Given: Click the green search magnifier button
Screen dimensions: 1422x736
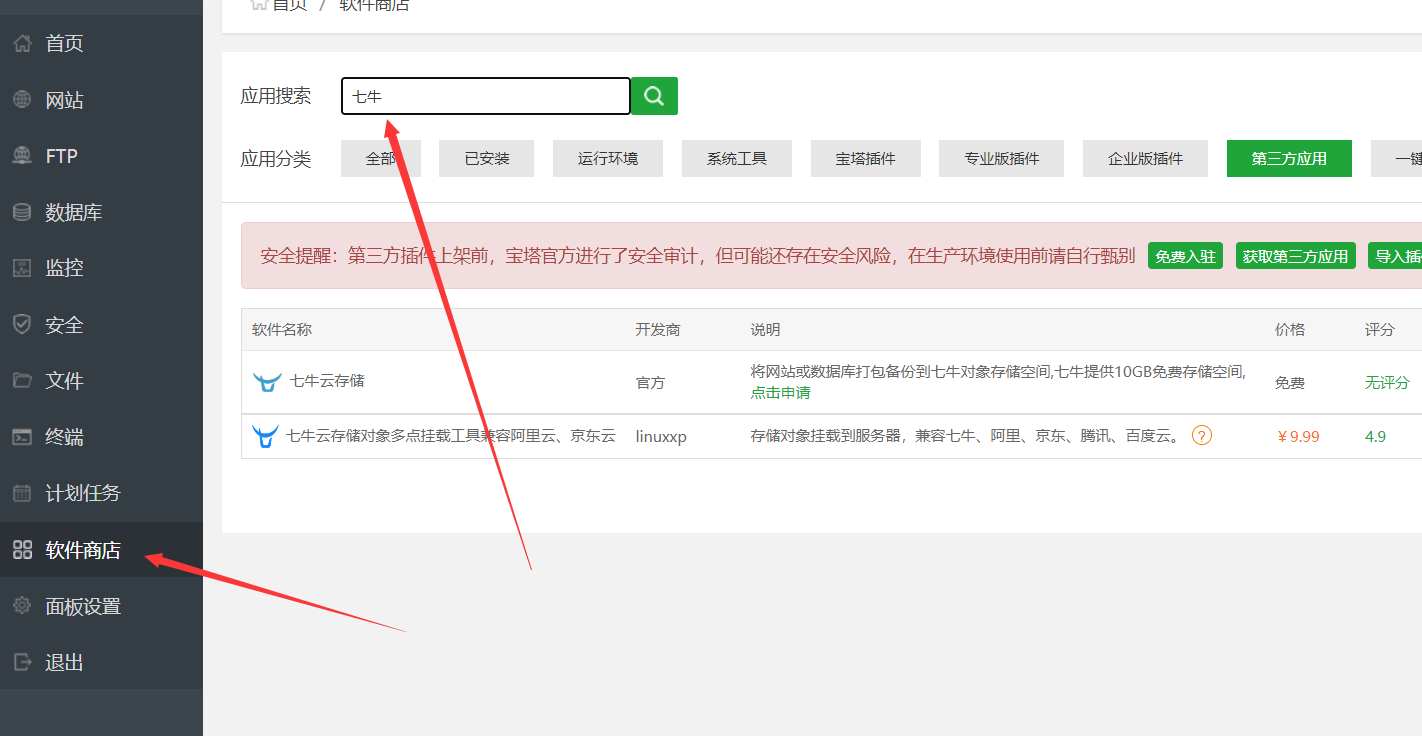Looking at the screenshot, I should click(654, 96).
